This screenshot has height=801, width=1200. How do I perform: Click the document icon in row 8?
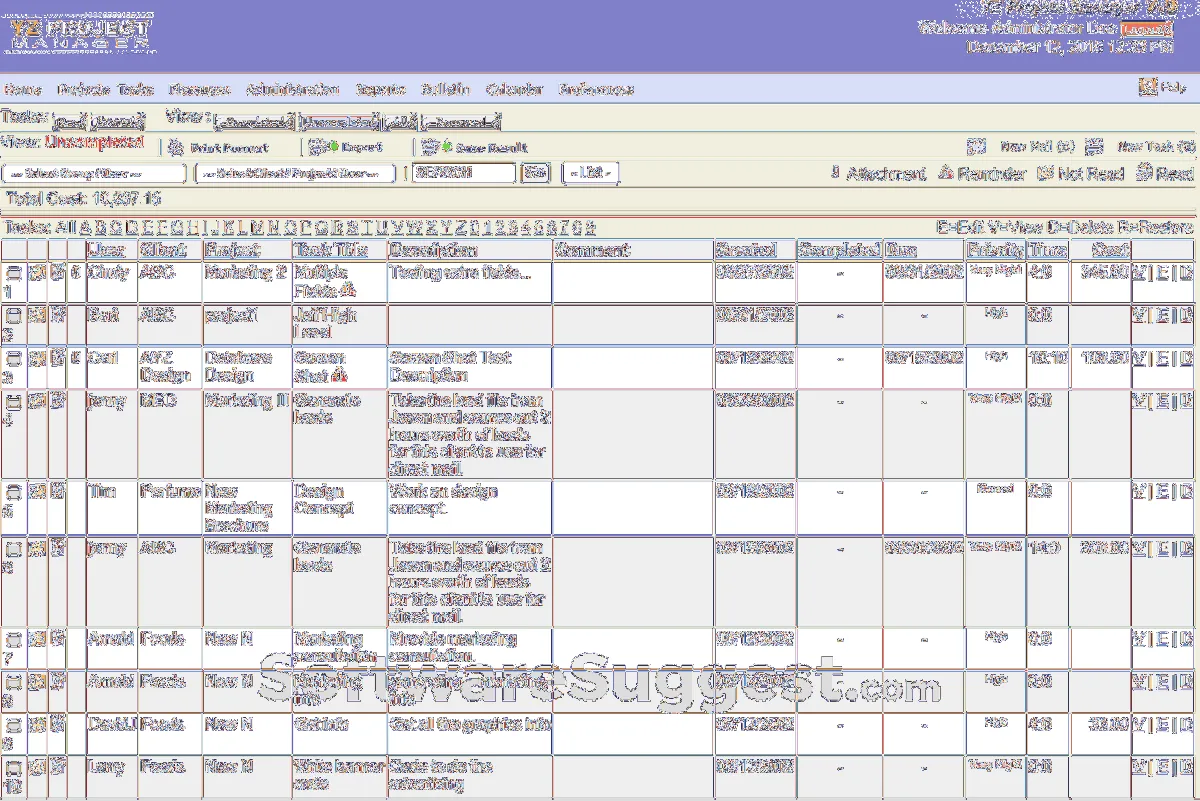(x=58, y=681)
